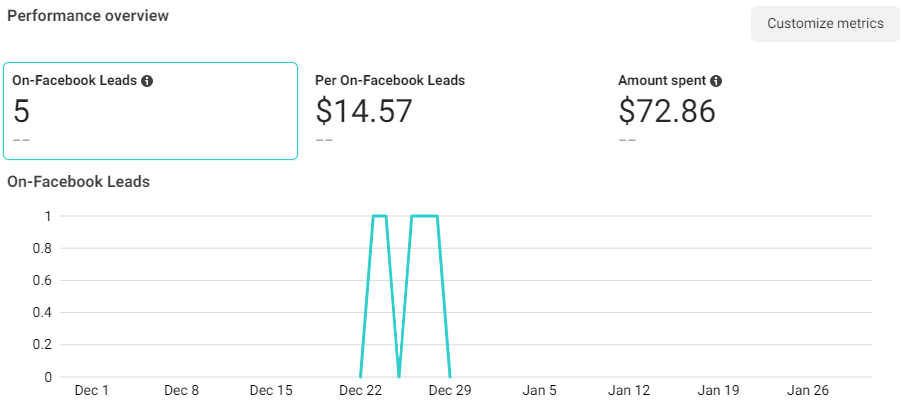Select the On-Facebook Leads metric card
The width and height of the screenshot is (901, 417).
click(150, 111)
